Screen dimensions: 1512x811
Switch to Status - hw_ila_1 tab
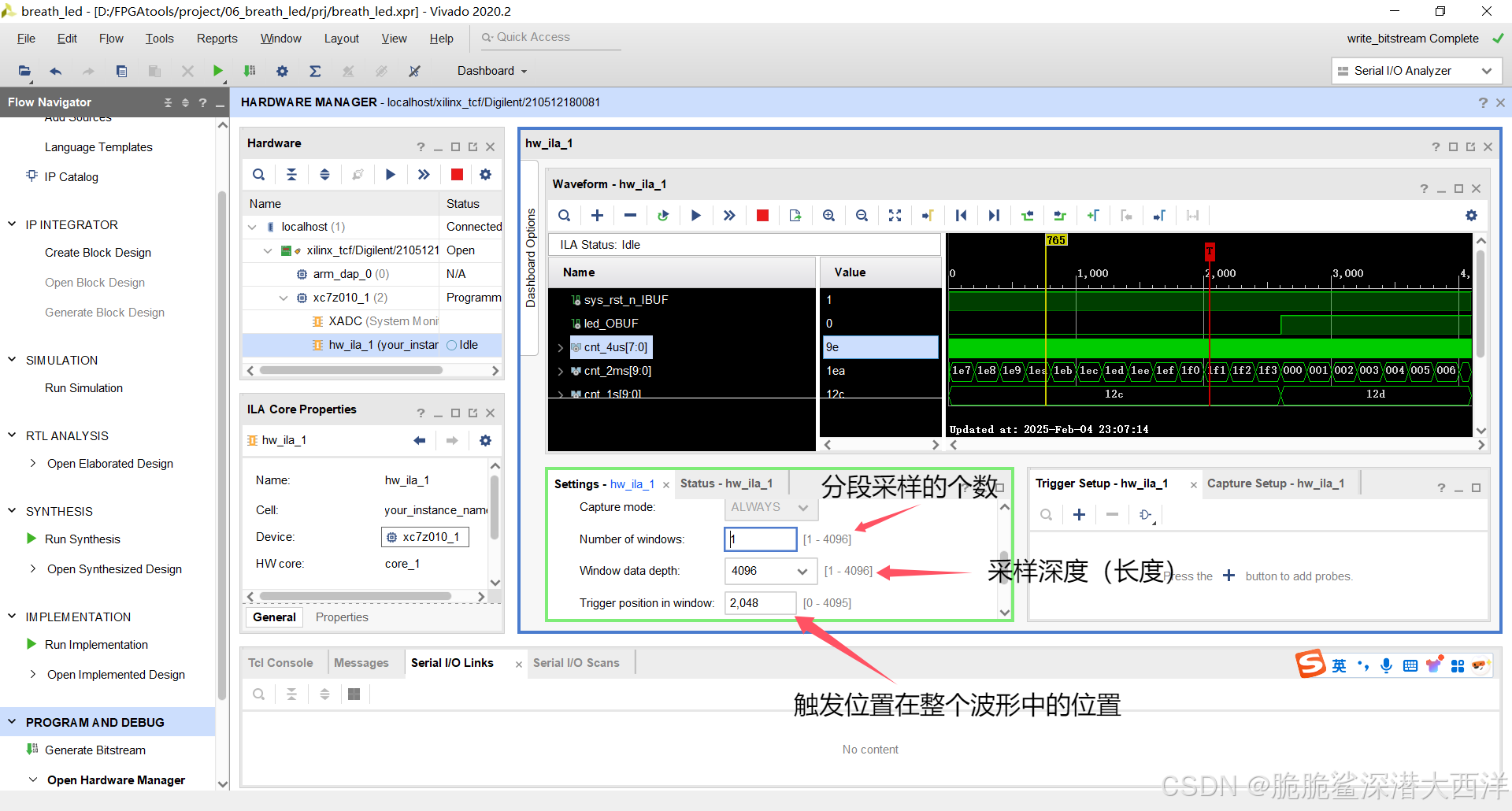click(x=726, y=483)
